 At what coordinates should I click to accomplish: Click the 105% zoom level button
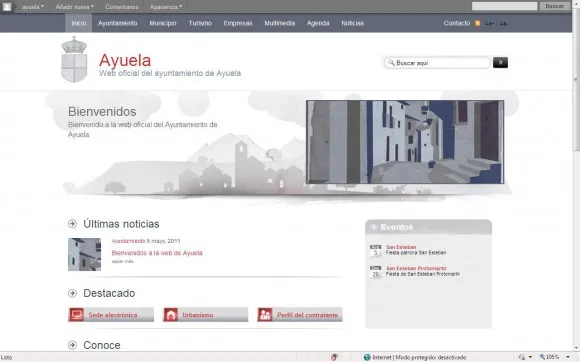pos(549,357)
